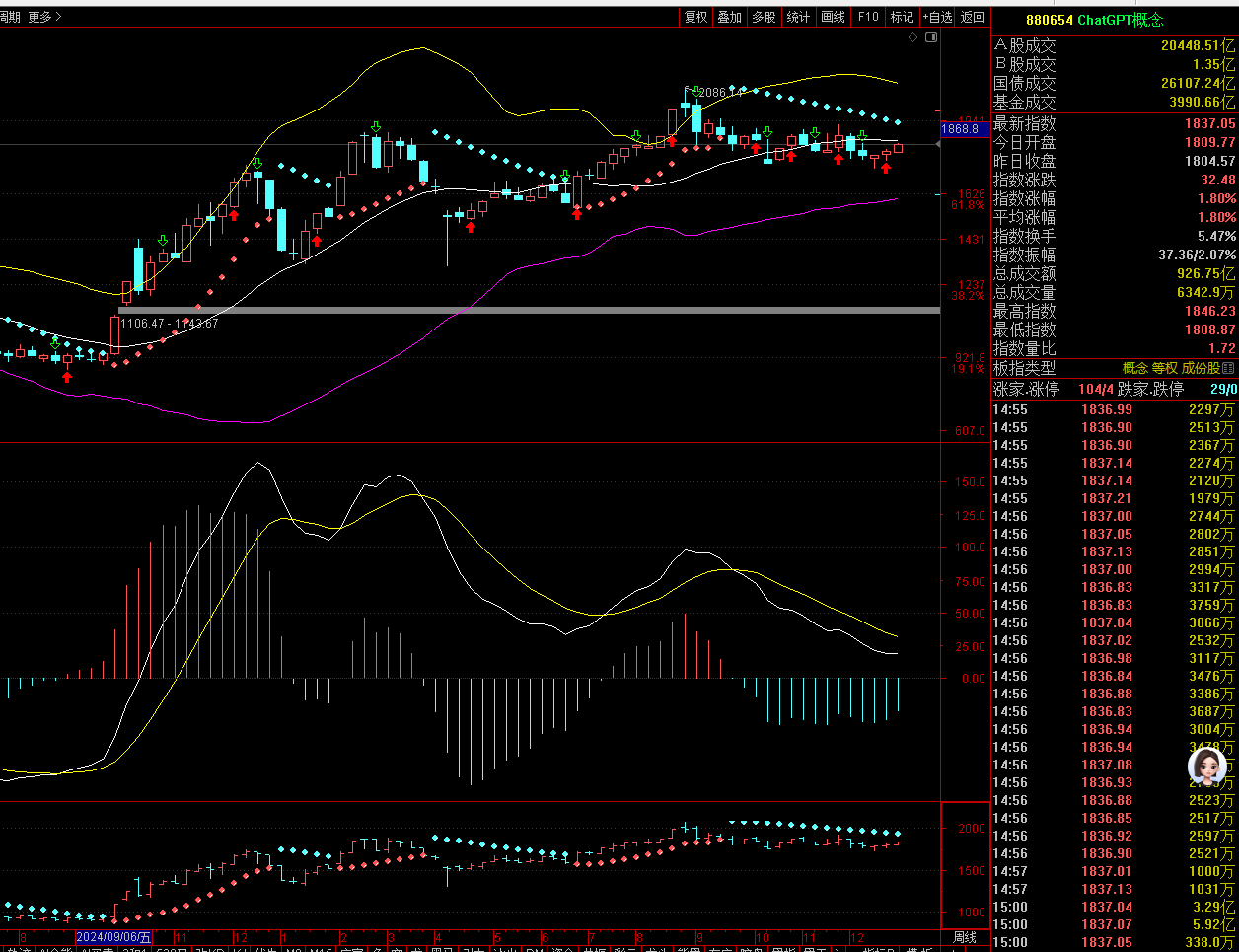Viewport: 1239px width, 952px height.
Task: Click the 150.0 MACD axis label
Action: pyautogui.click(x=970, y=482)
